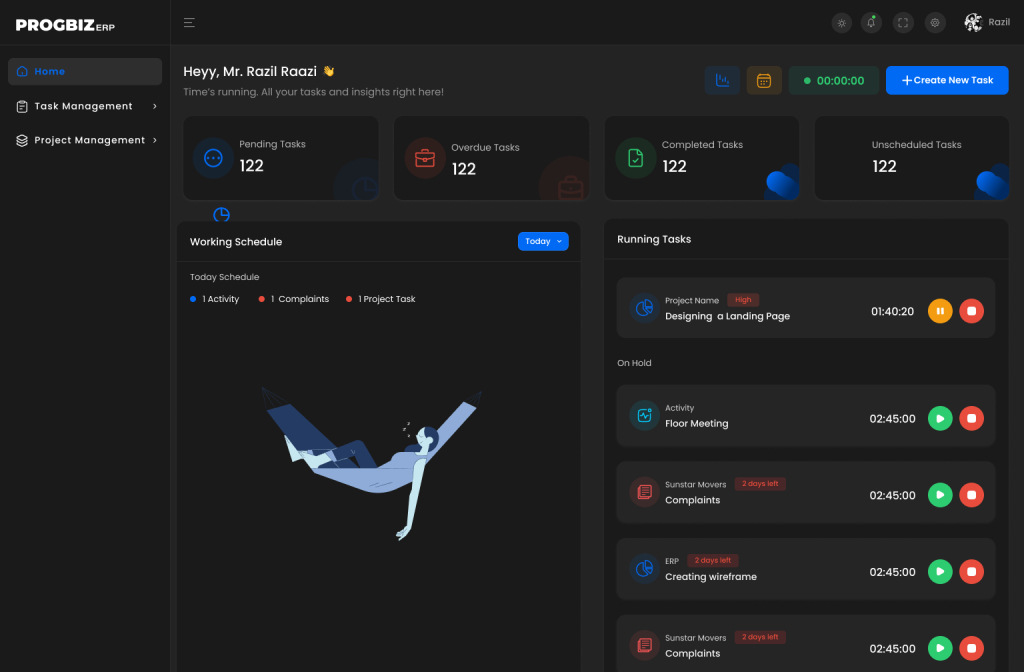
Task: Open settings with the gear icon
Action: tap(935, 22)
